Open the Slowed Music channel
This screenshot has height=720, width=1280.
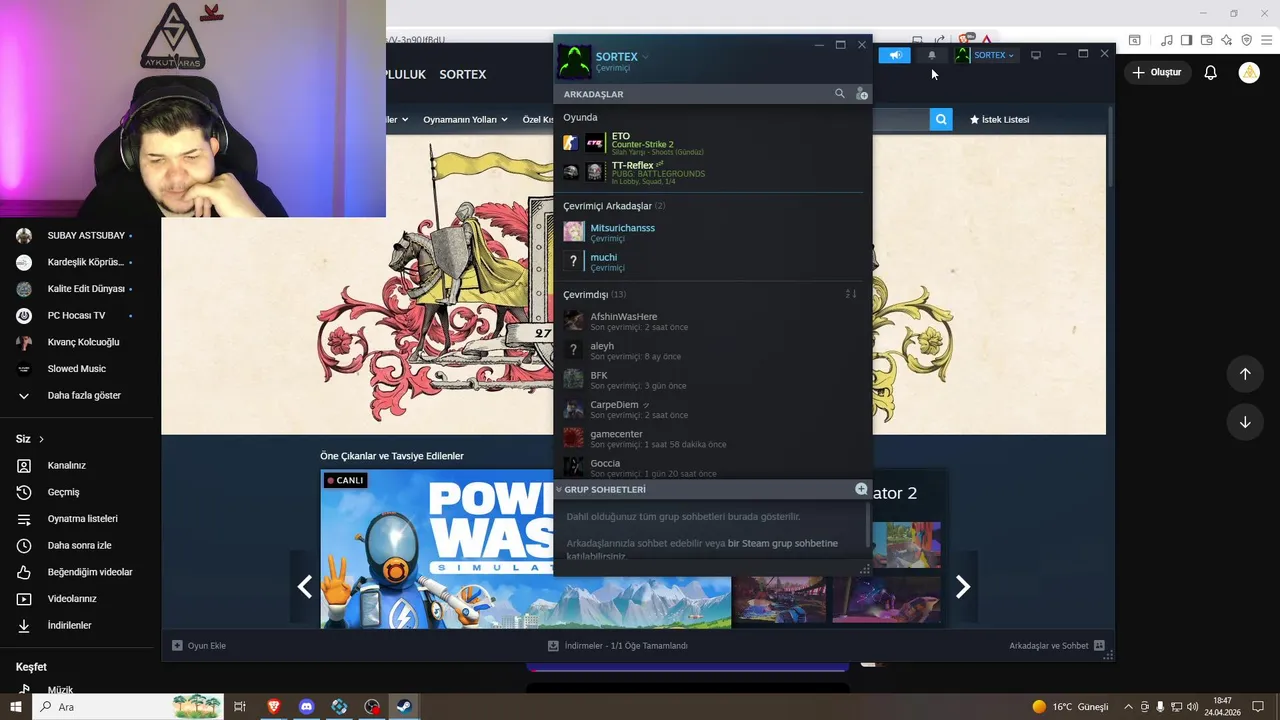coord(76,368)
